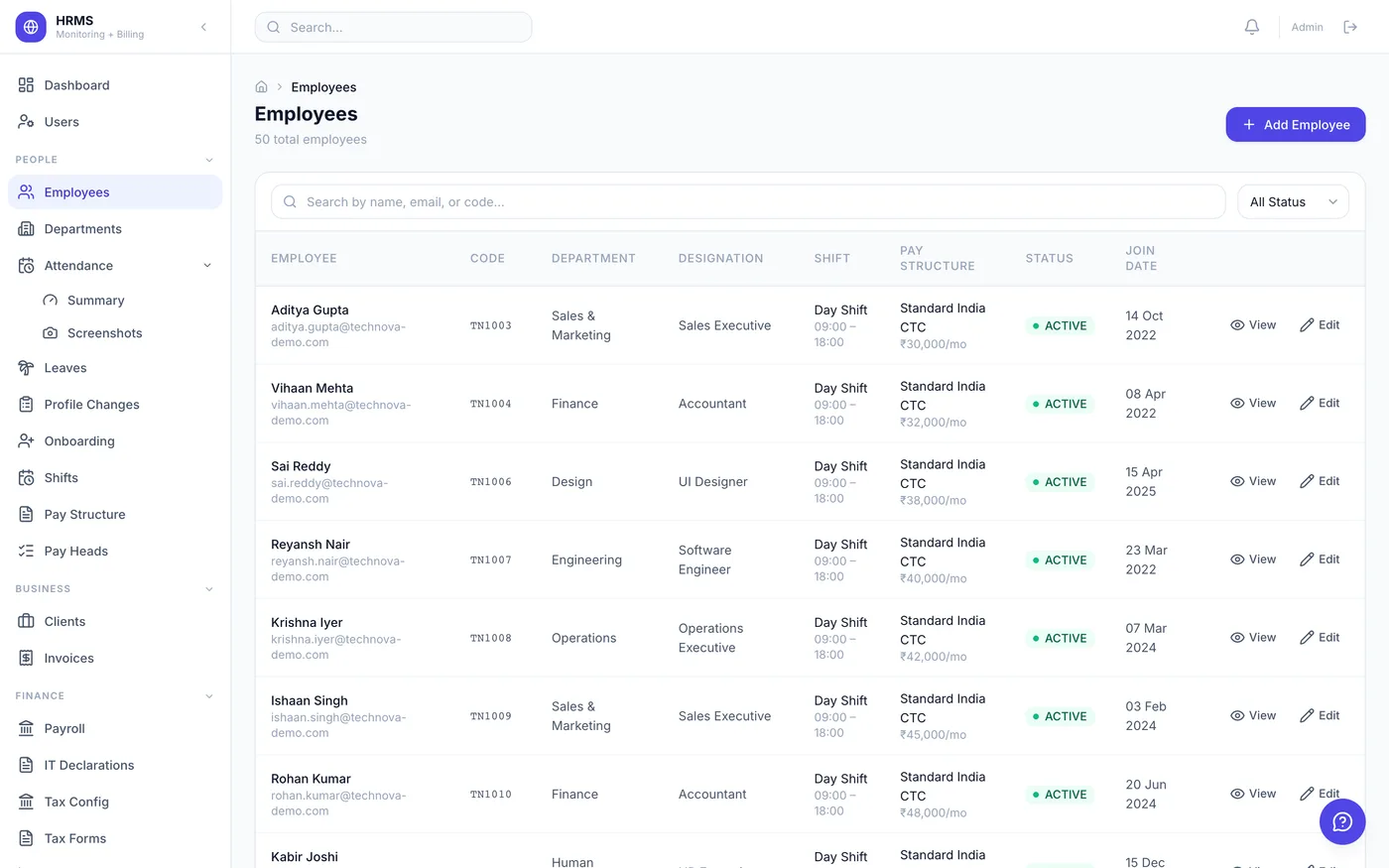
Task: Click Reyansh Nair's Software Engineer designation
Action: click(705, 560)
